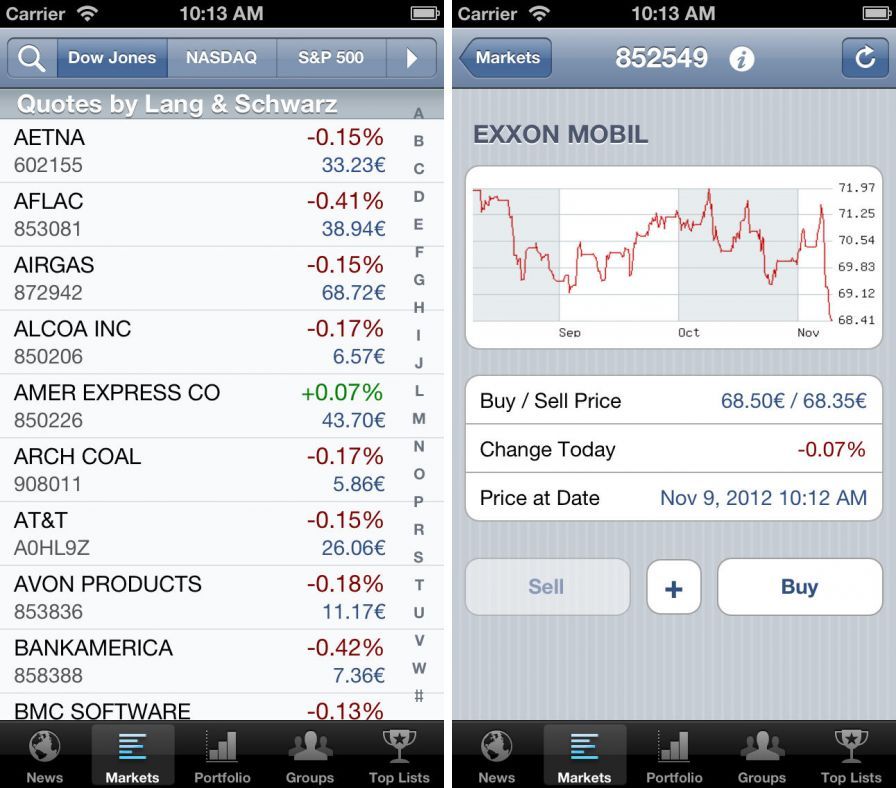Select the NASDAQ index
Screen dimensions: 896x788
[x=222, y=58]
